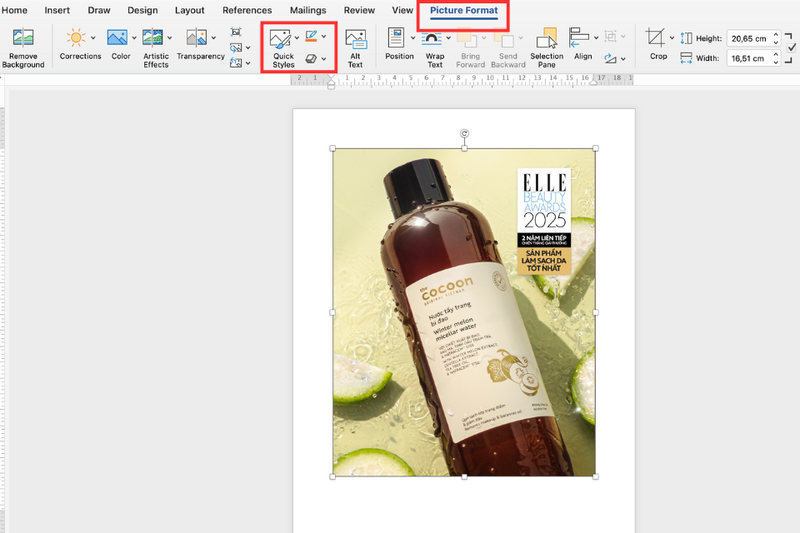The width and height of the screenshot is (800, 533).
Task: Toggle the lock aspect ratio checkbox
Action: tap(792, 47)
